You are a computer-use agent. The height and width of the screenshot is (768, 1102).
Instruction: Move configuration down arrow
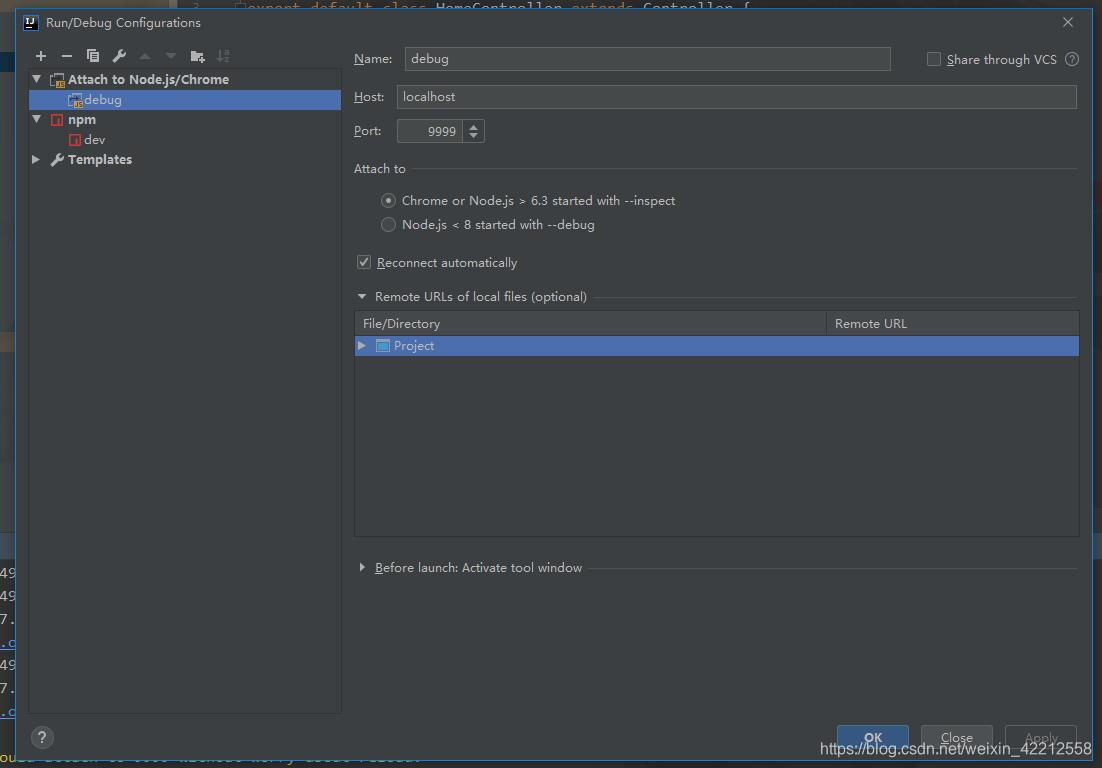(171, 56)
